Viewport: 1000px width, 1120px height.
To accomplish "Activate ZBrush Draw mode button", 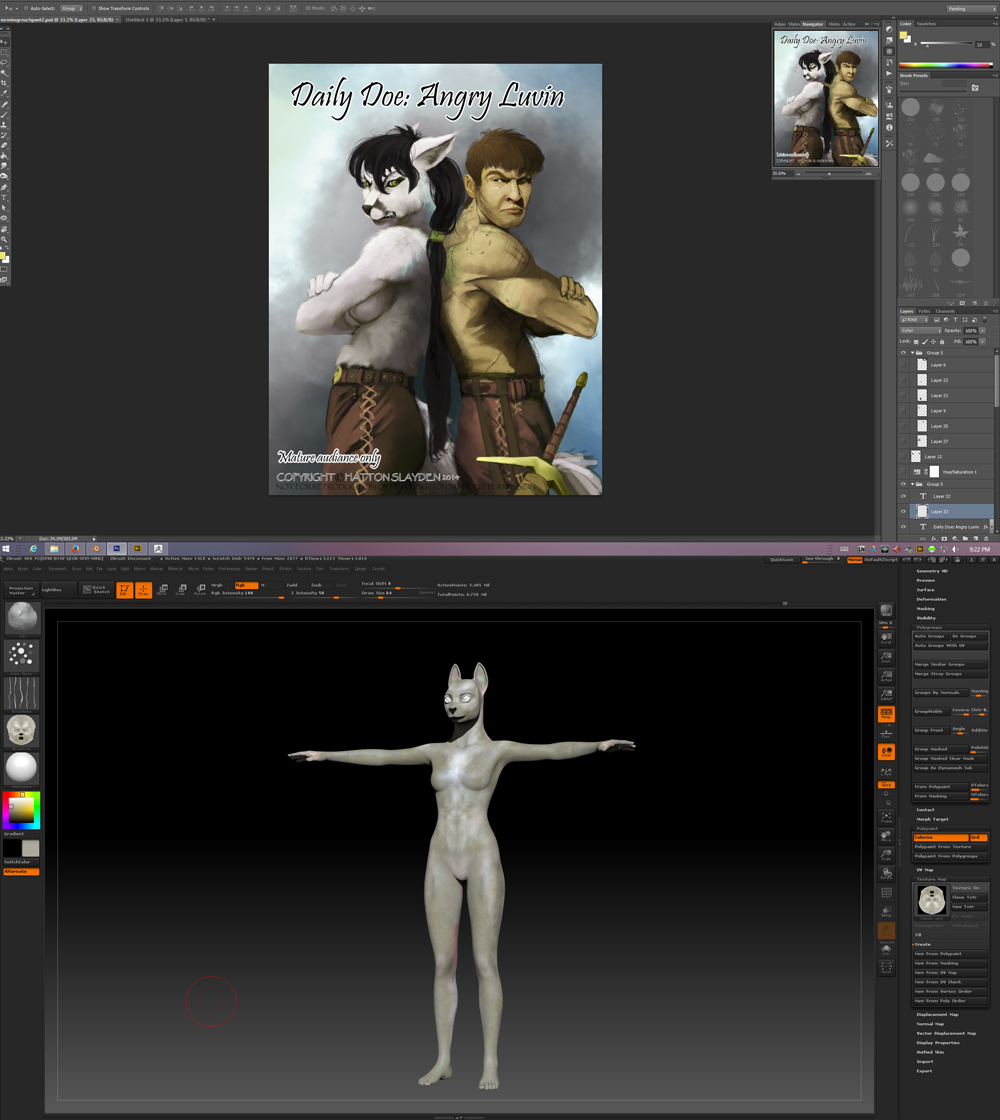I will click(143, 590).
